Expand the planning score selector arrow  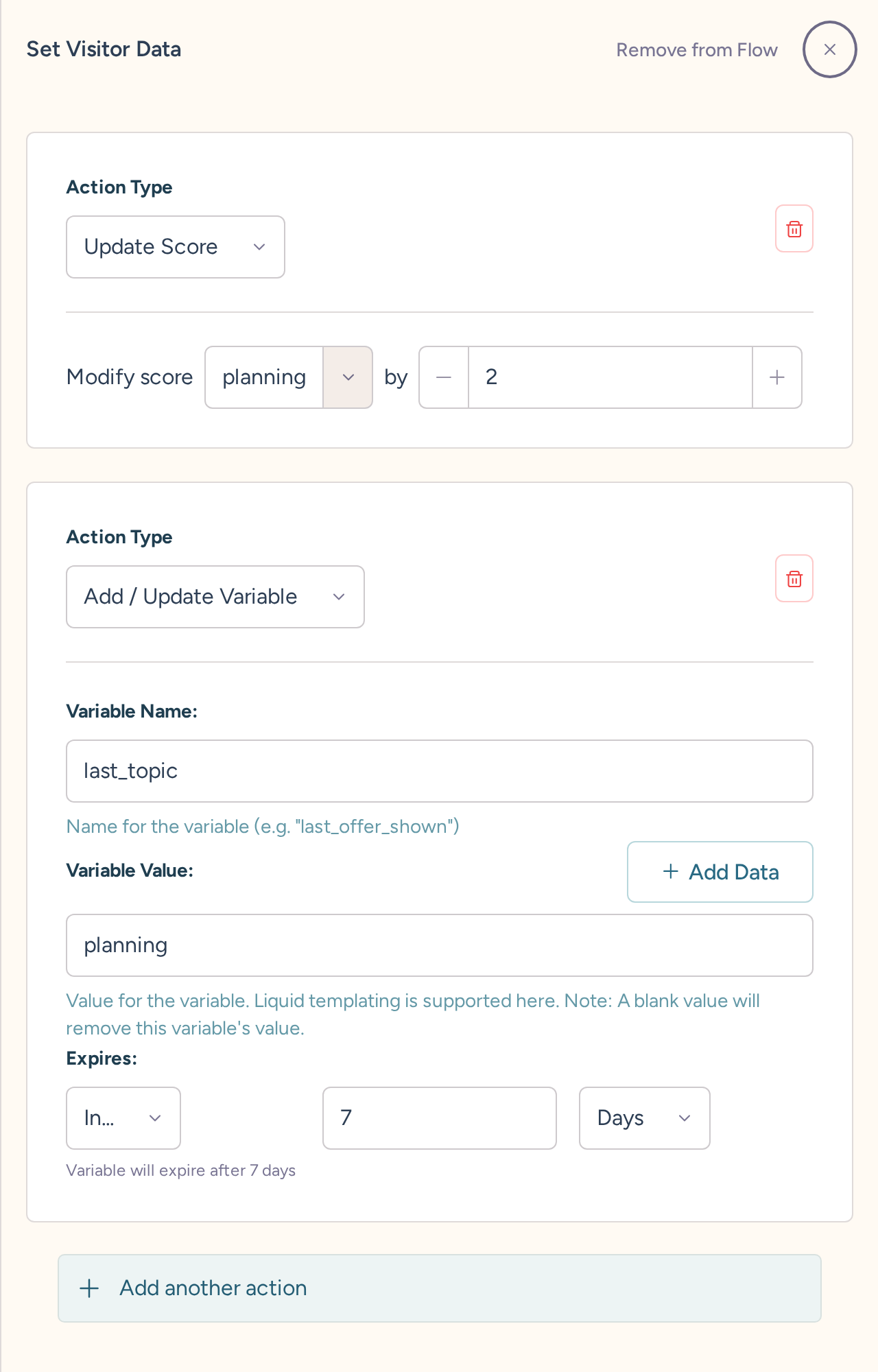point(348,377)
